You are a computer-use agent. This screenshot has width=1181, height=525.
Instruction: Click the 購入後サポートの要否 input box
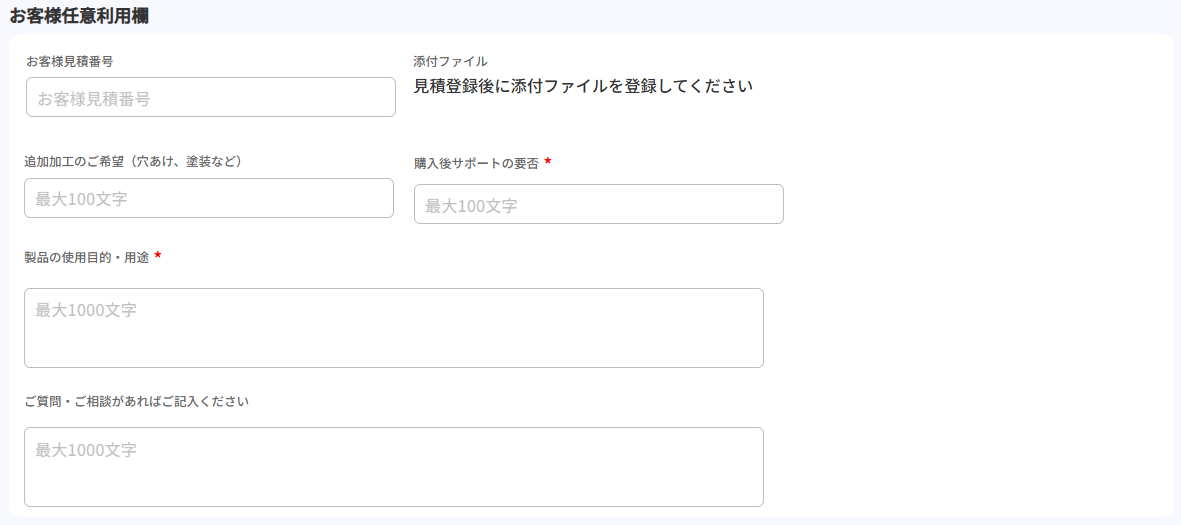[x=598, y=204]
